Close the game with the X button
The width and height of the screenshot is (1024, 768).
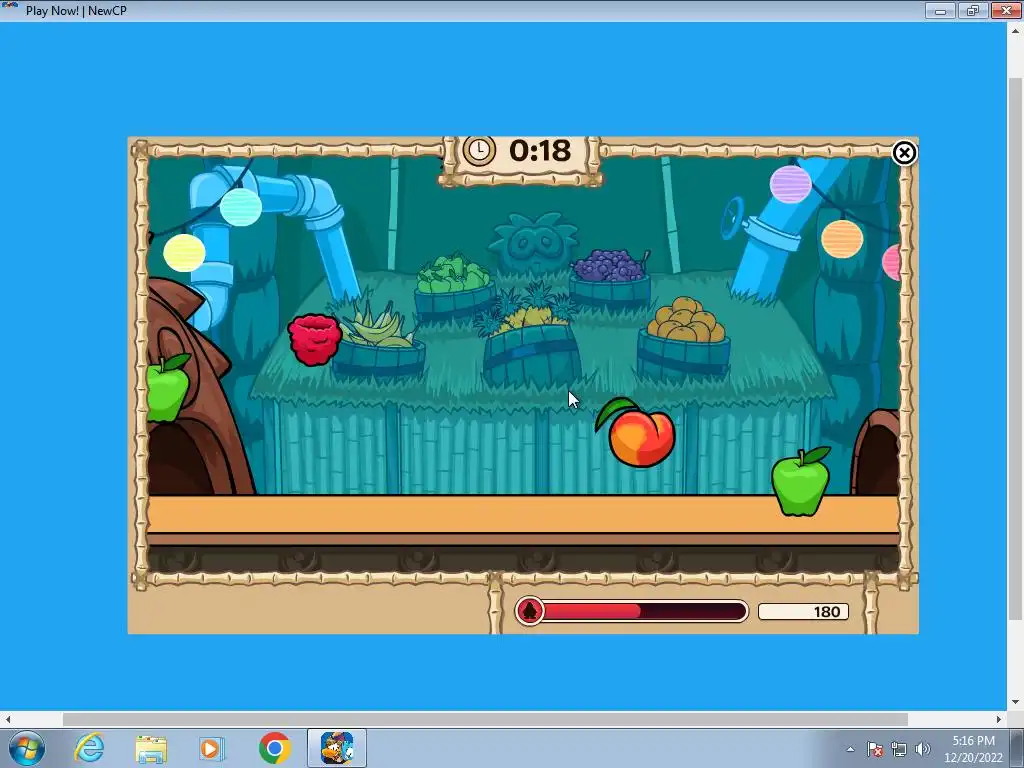904,153
